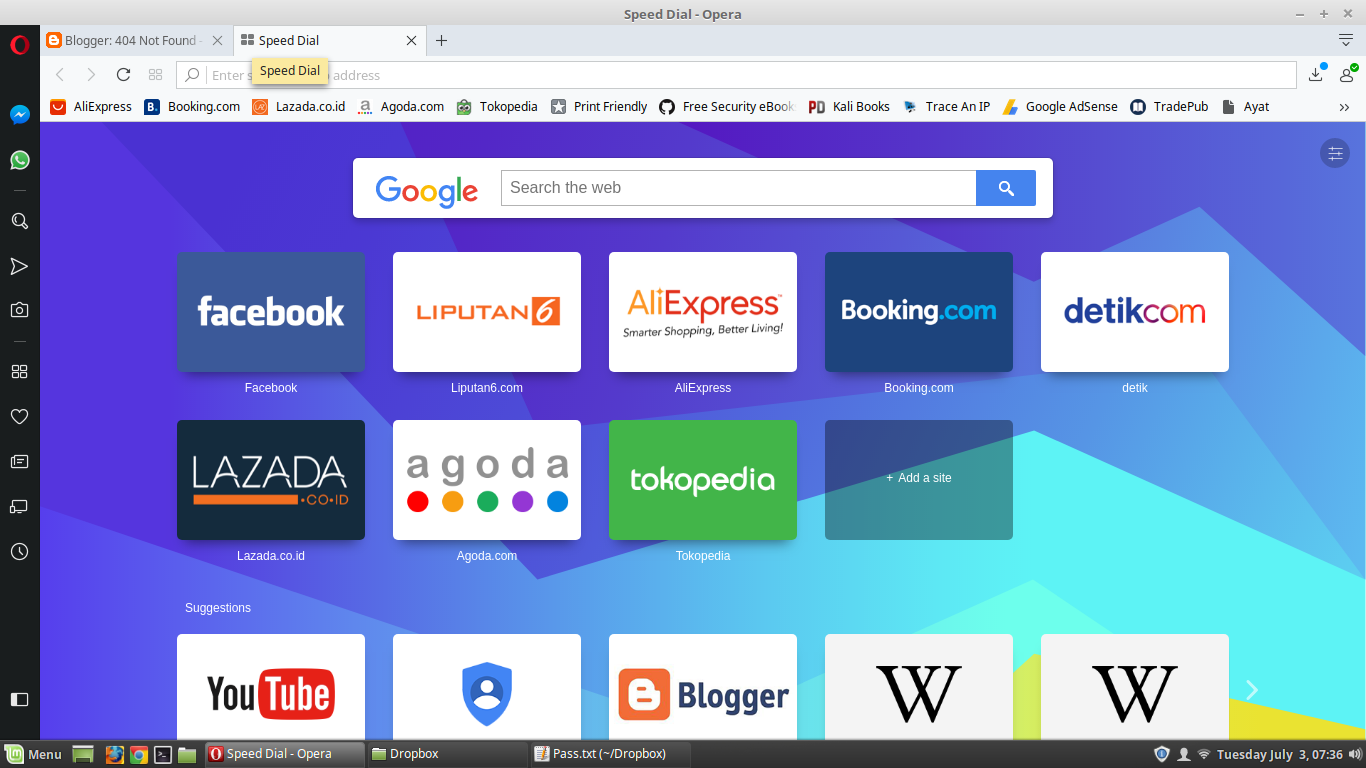The width and height of the screenshot is (1366, 768).
Task: Open the Google Account shield suggestion tile
Action: [x=487, y=687]
